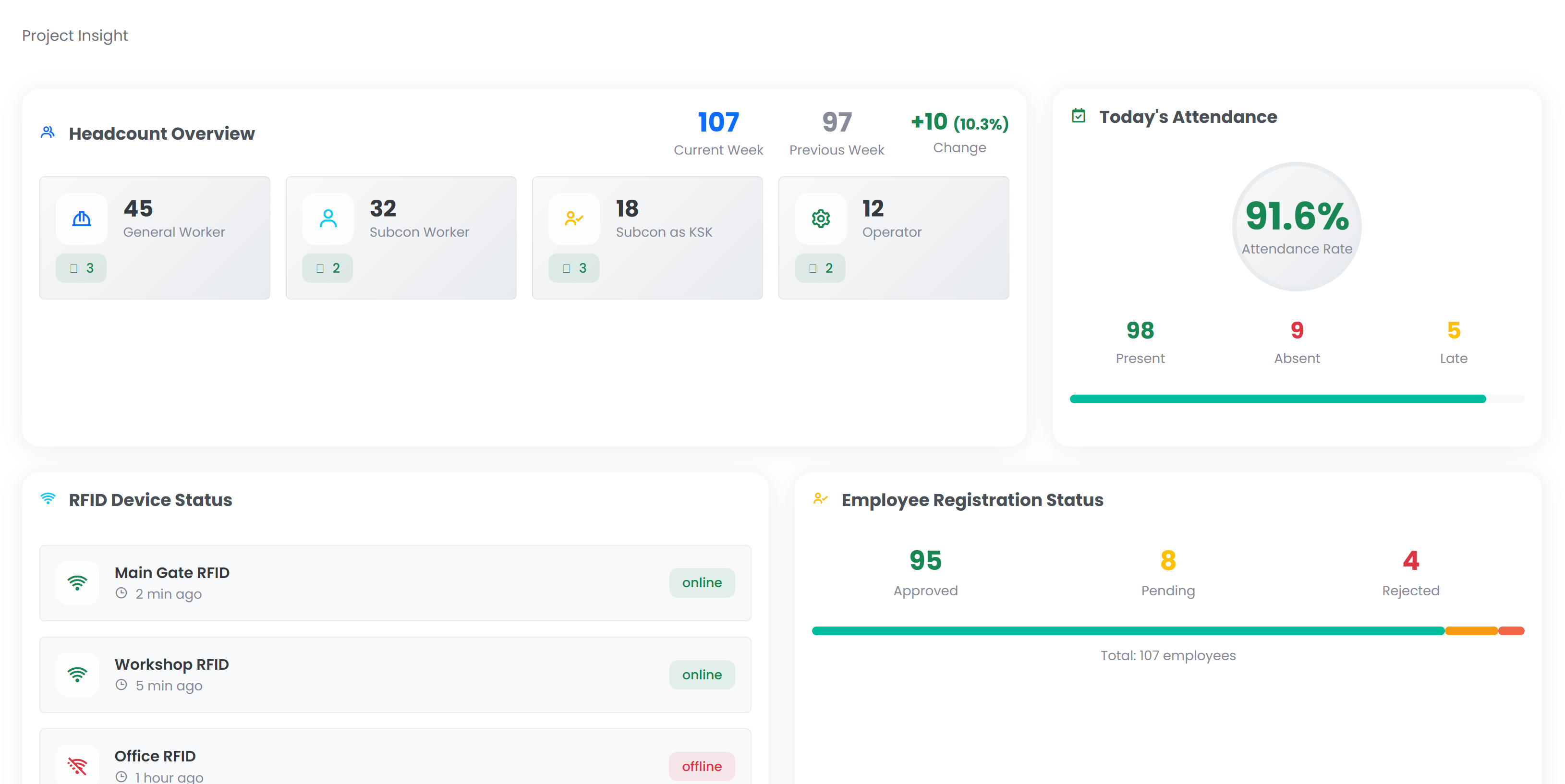
Task: Click the Current Week label
Action: pos(718,150)
